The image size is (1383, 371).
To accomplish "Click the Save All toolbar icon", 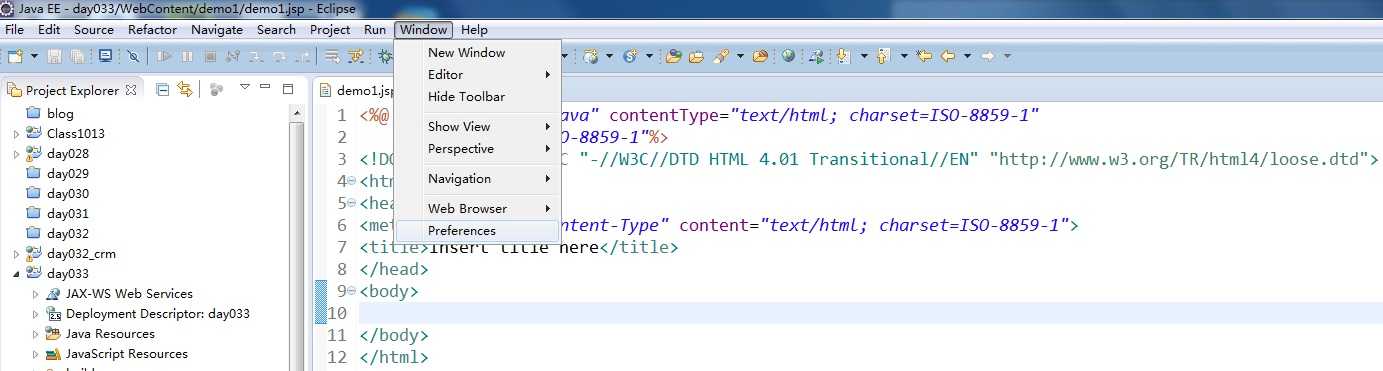I will coord(77,56).
